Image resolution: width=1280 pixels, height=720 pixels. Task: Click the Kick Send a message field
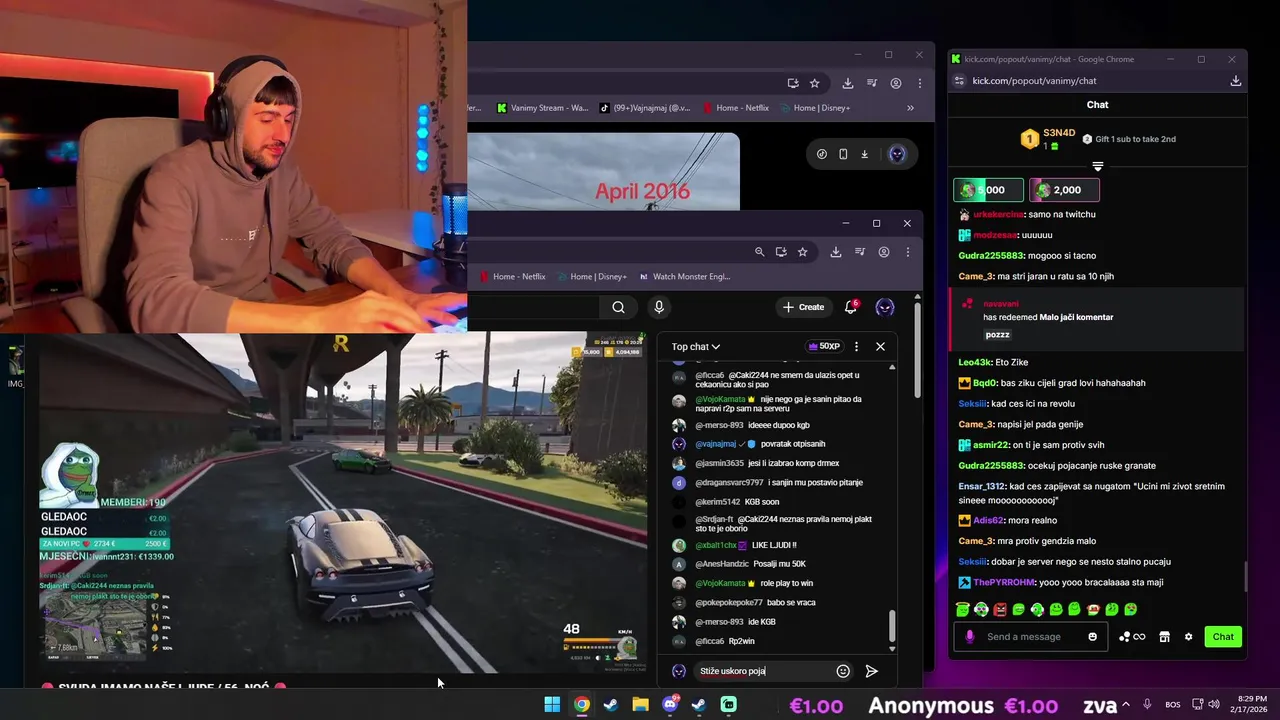click(x=1033, y=637)
